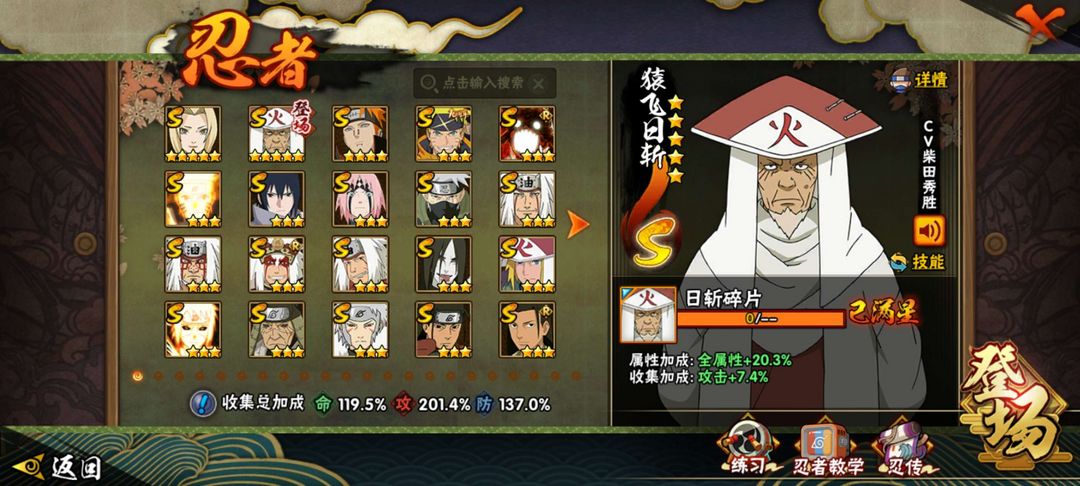Click the blue info icon beside 收集总加成
1080x486 pixels.
(x=202, y=403)
